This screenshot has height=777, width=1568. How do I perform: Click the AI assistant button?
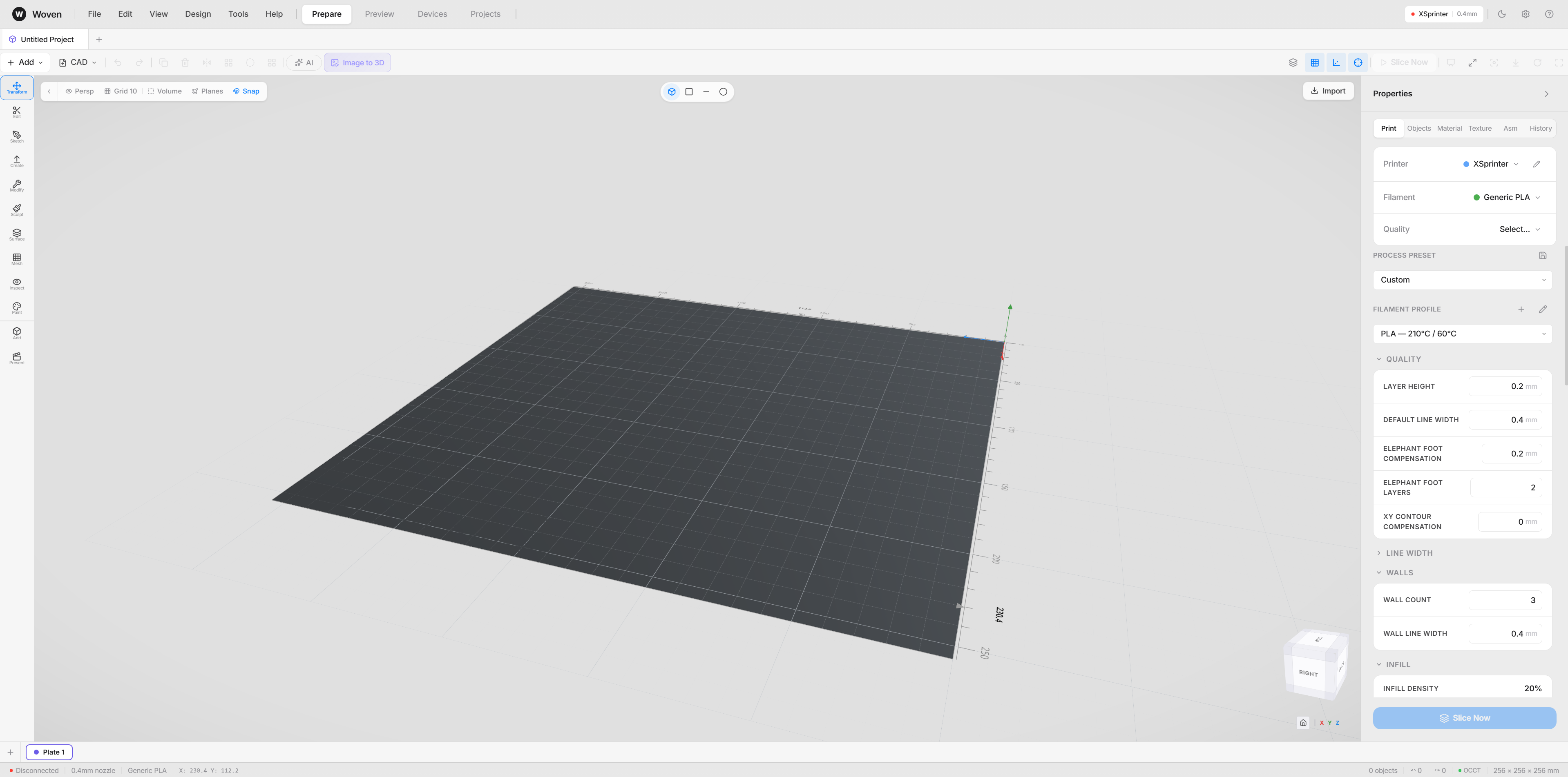[x=303, y=62]
